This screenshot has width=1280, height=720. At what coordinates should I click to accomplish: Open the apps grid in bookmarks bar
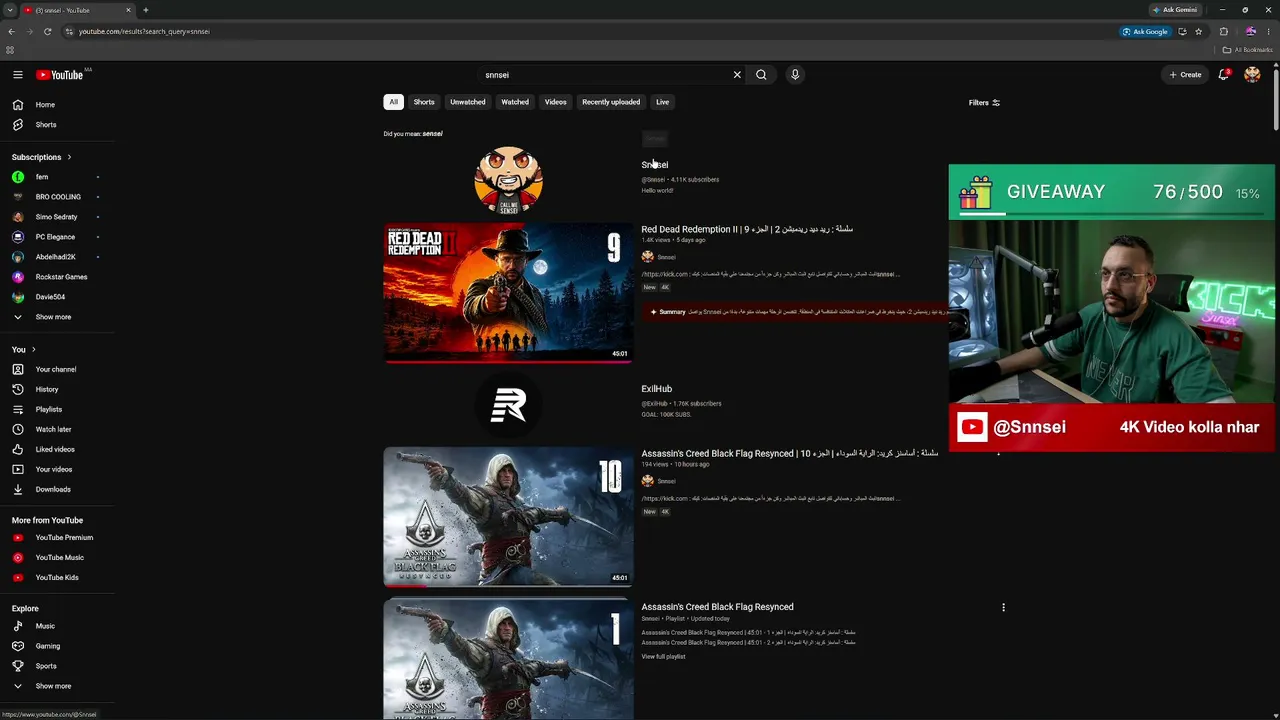(x=10, y=50)
